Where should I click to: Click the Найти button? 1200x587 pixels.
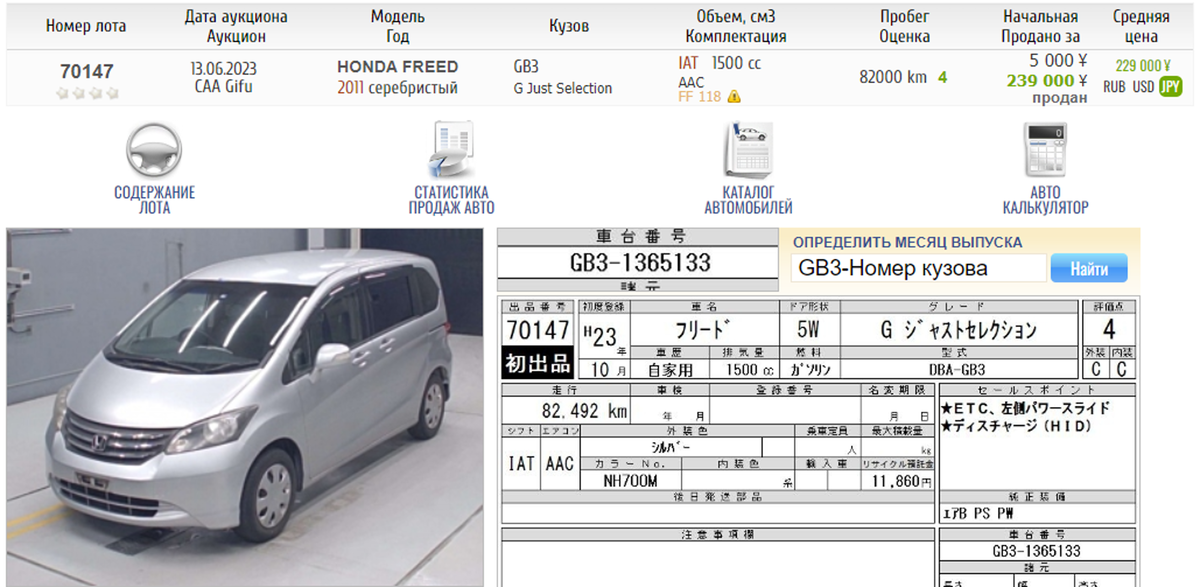point(1088,268)
